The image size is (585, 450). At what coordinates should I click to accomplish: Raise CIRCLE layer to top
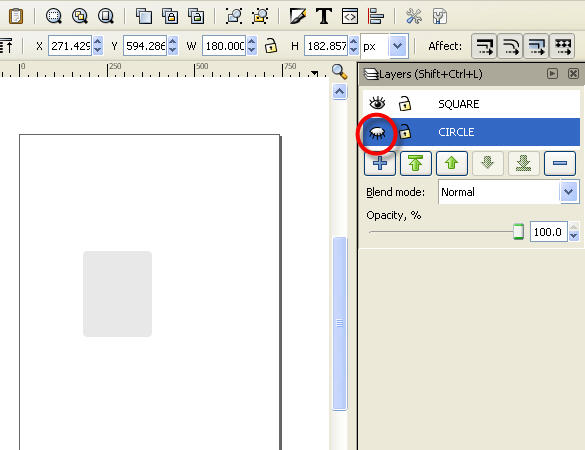pyautogui.click(x=416, y=163)
